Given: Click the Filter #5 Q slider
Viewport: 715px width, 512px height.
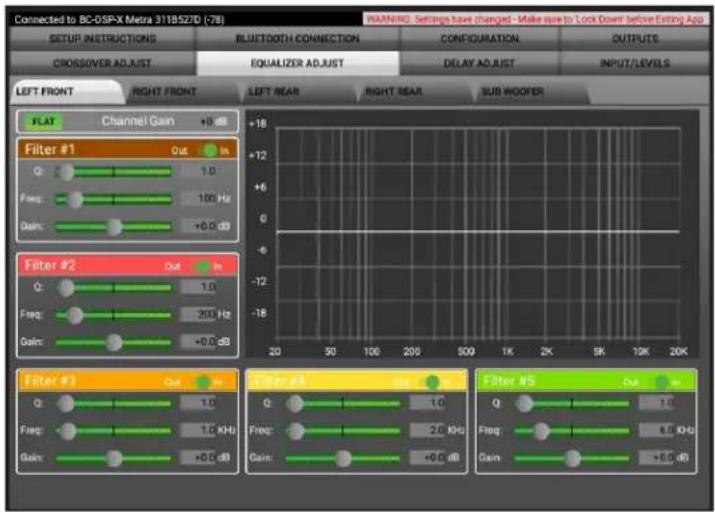Looking at the screenshot, I should [x=572, y=403].
